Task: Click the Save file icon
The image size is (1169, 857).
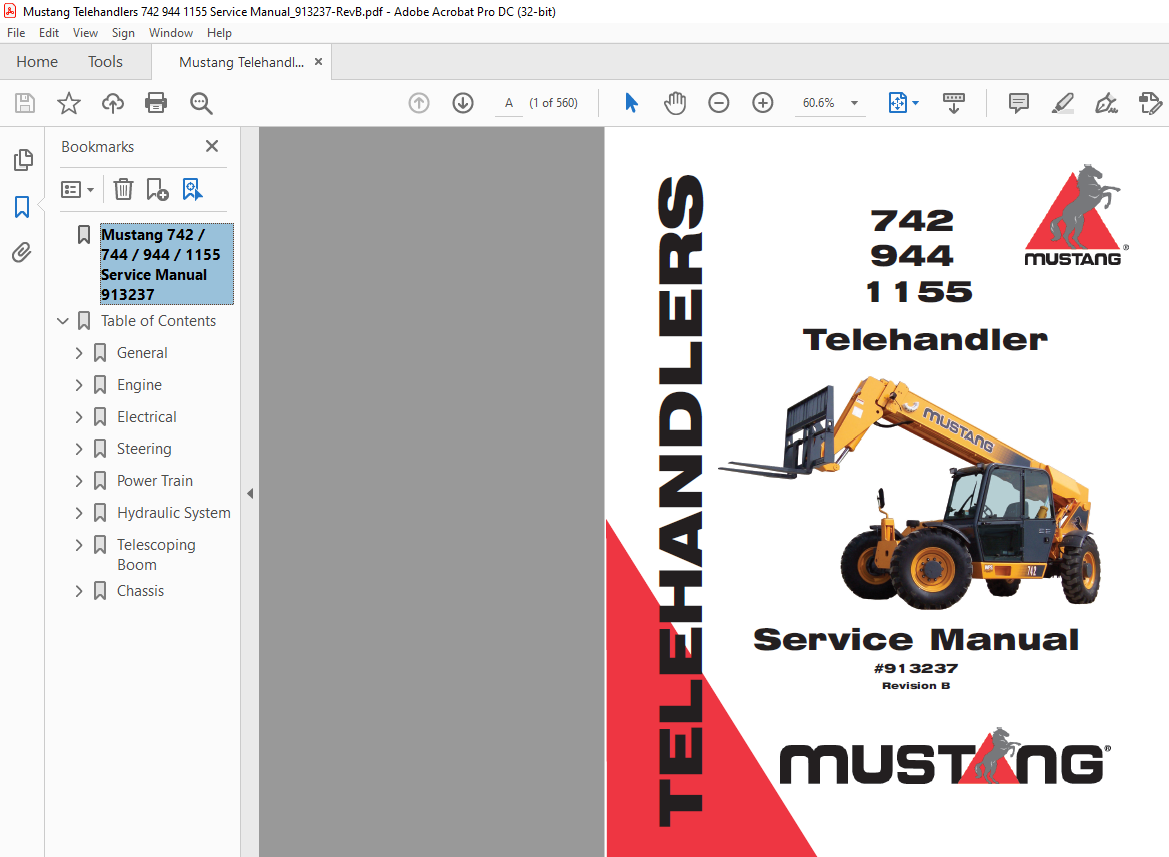Action: point(25,103)
